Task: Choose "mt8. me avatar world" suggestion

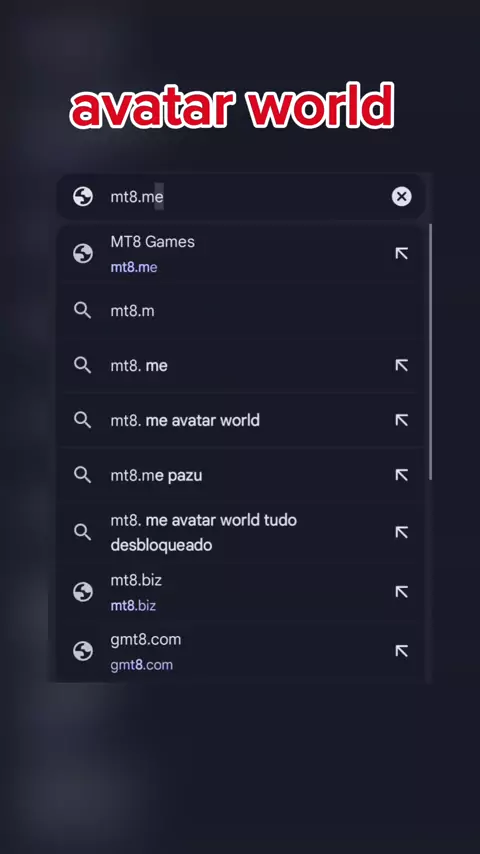Action: 240,420
